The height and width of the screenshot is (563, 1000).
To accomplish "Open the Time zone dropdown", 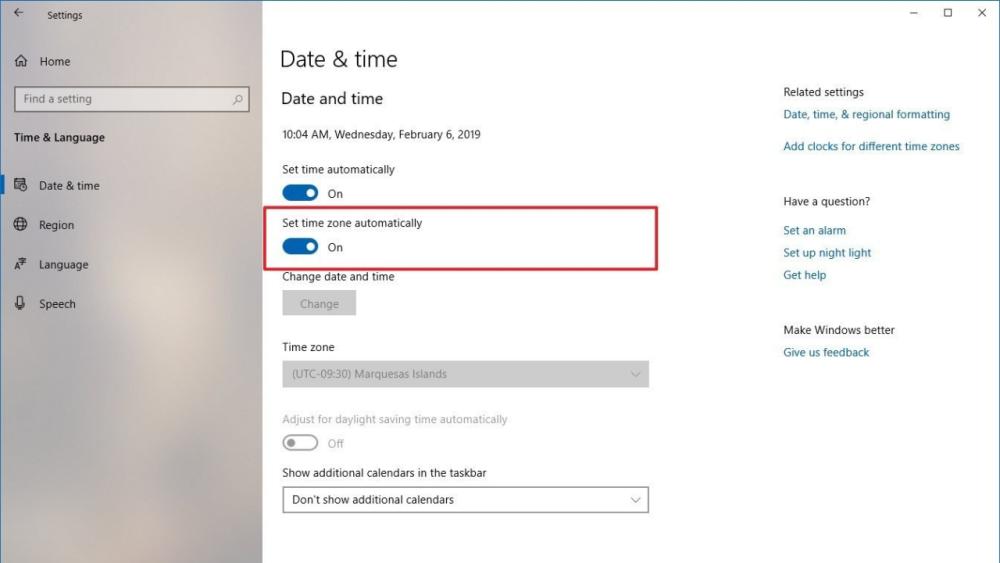I will point(466,374).
